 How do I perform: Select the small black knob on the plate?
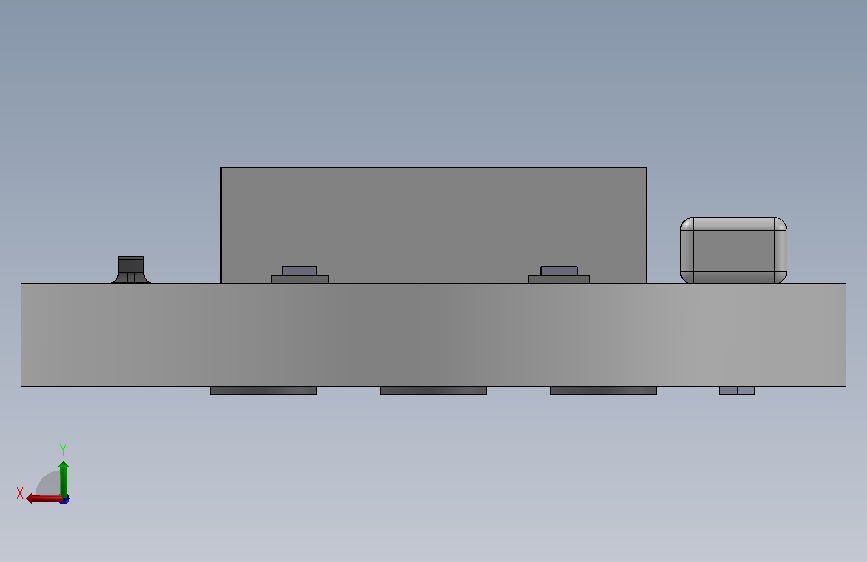pyautogui.click(x=131, y=269)
